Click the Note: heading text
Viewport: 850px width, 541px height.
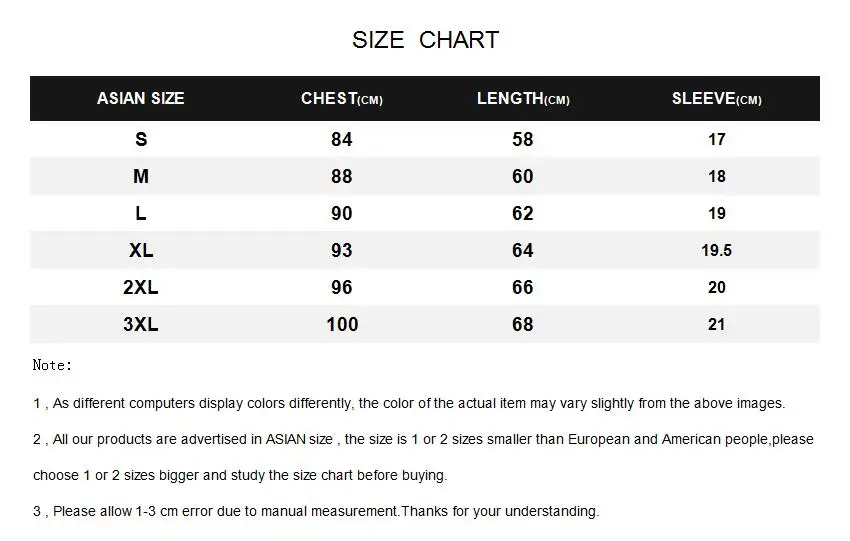[x=52, y=365]
